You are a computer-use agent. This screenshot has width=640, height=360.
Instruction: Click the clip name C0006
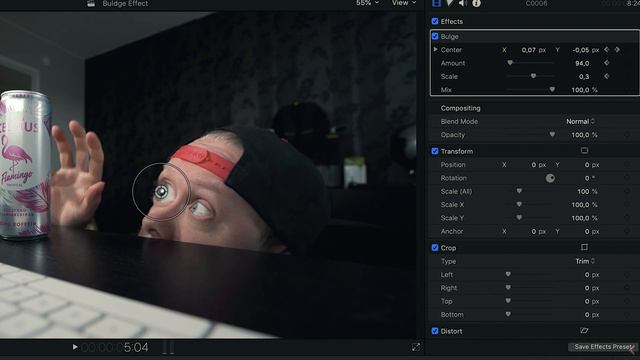click(x=536, y=3)
